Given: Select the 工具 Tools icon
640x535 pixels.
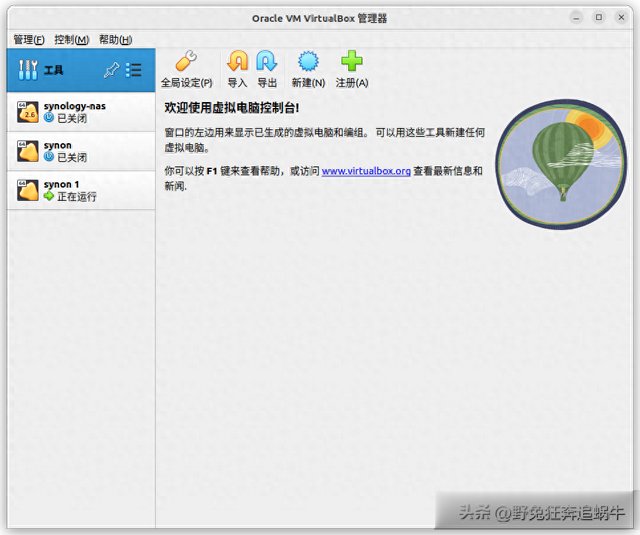Looking at the screenshot, I should point(28,70).
